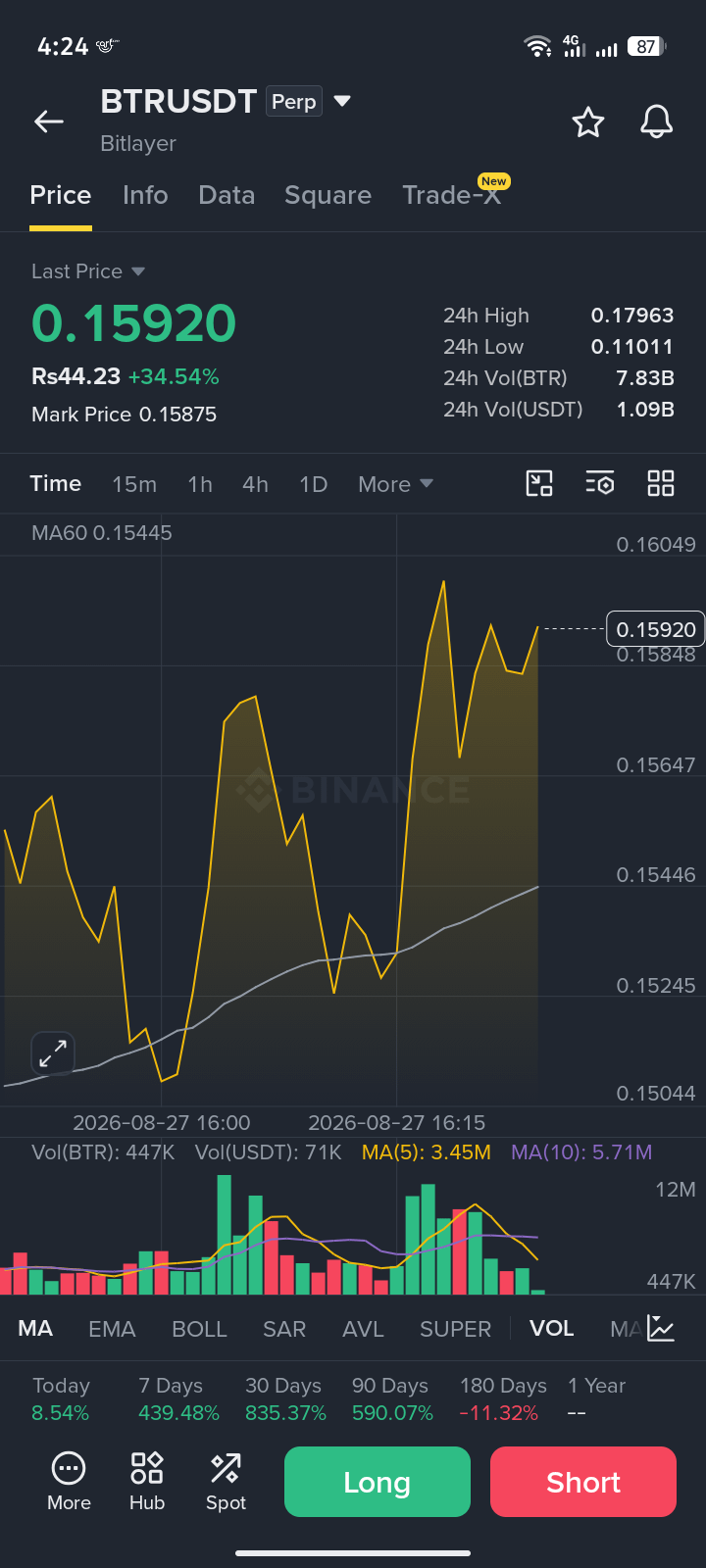This screenshot has height=1568, width=706.
Task: Tap the MA(5): 3.45M volume legend
Action: click(427, 1152)
